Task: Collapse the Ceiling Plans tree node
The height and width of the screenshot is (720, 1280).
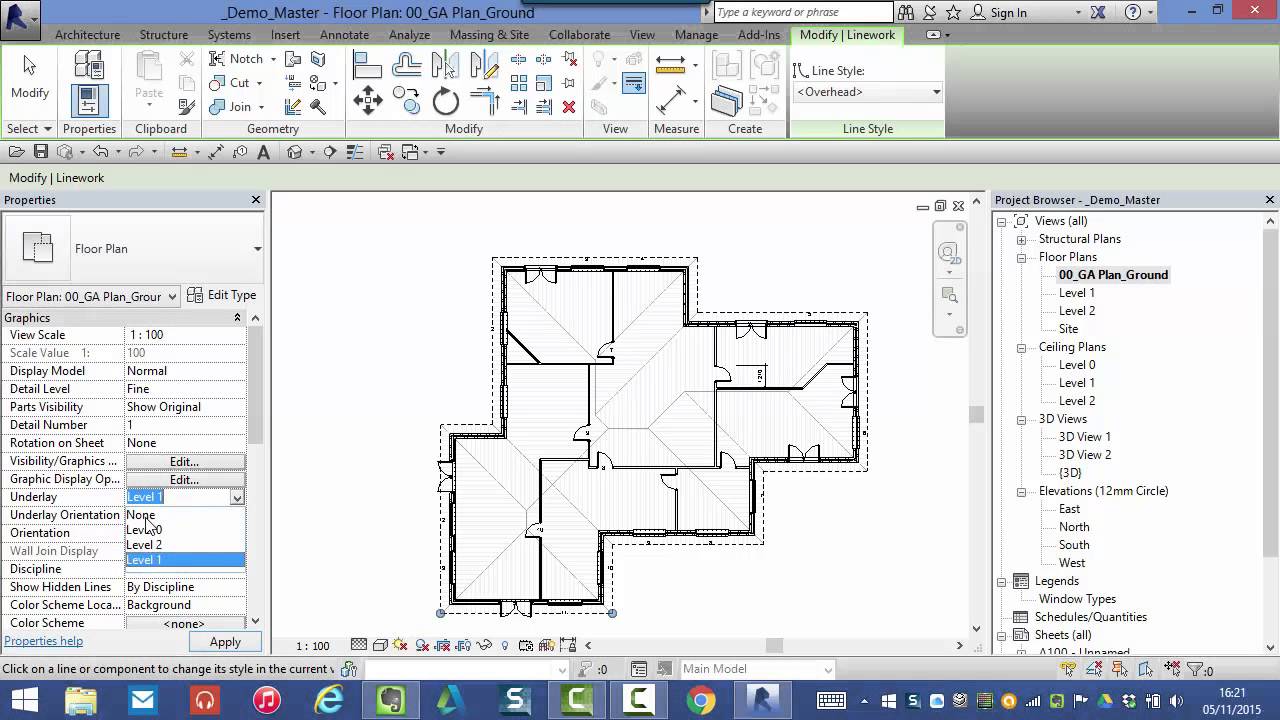Action: 1021,347
